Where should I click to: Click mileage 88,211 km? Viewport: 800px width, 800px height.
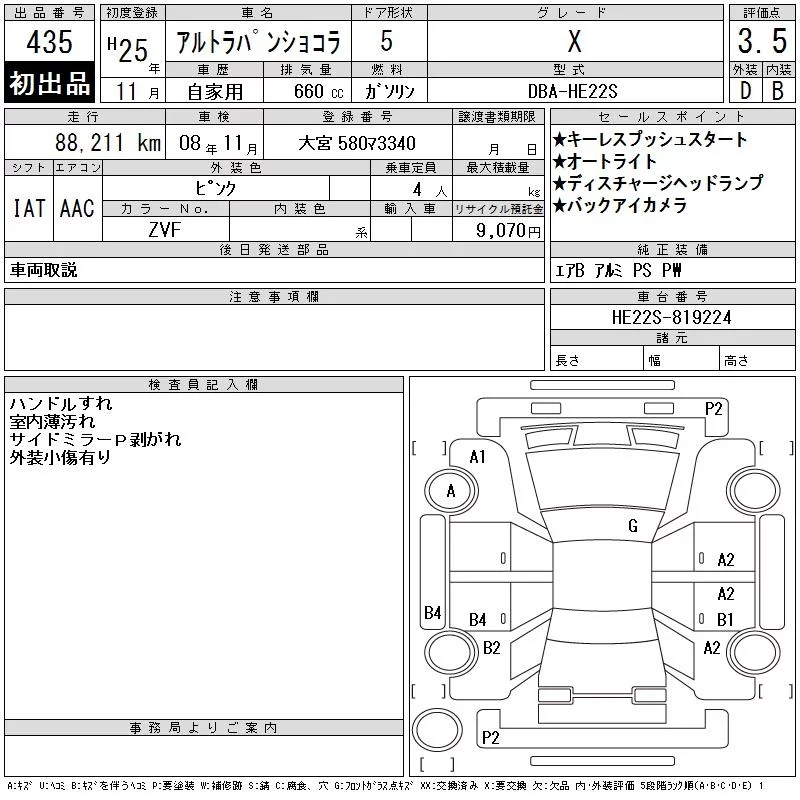click(x=108, y=143)
